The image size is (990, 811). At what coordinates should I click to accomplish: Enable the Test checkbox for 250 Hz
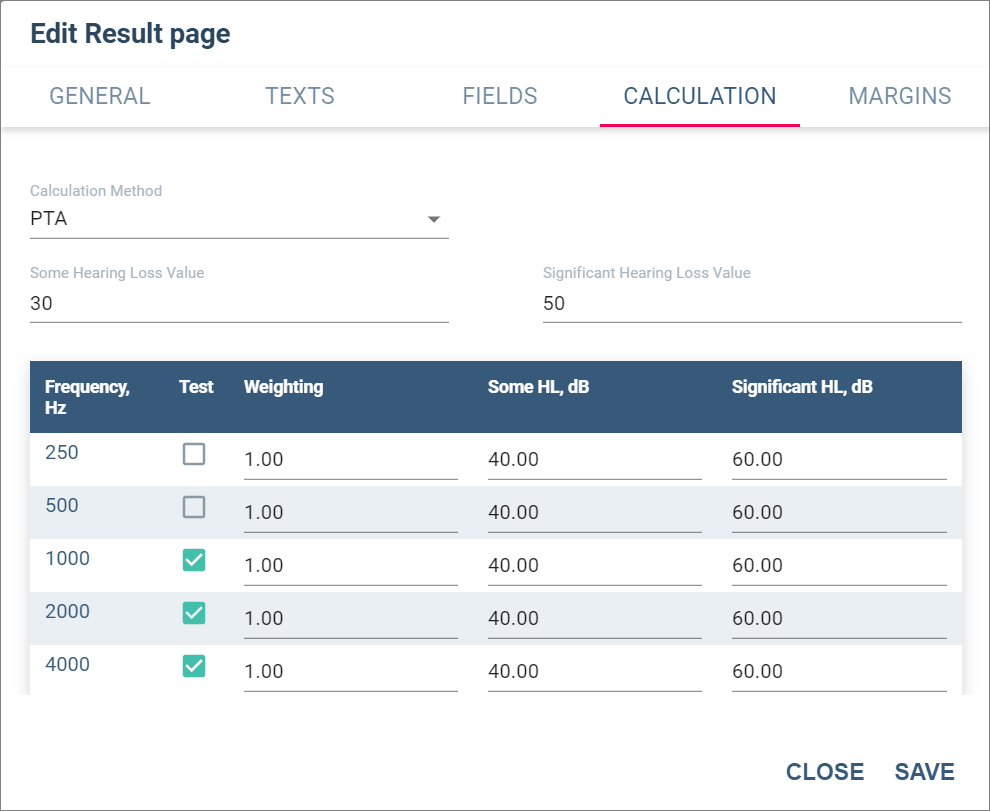[x=194, y=454]
